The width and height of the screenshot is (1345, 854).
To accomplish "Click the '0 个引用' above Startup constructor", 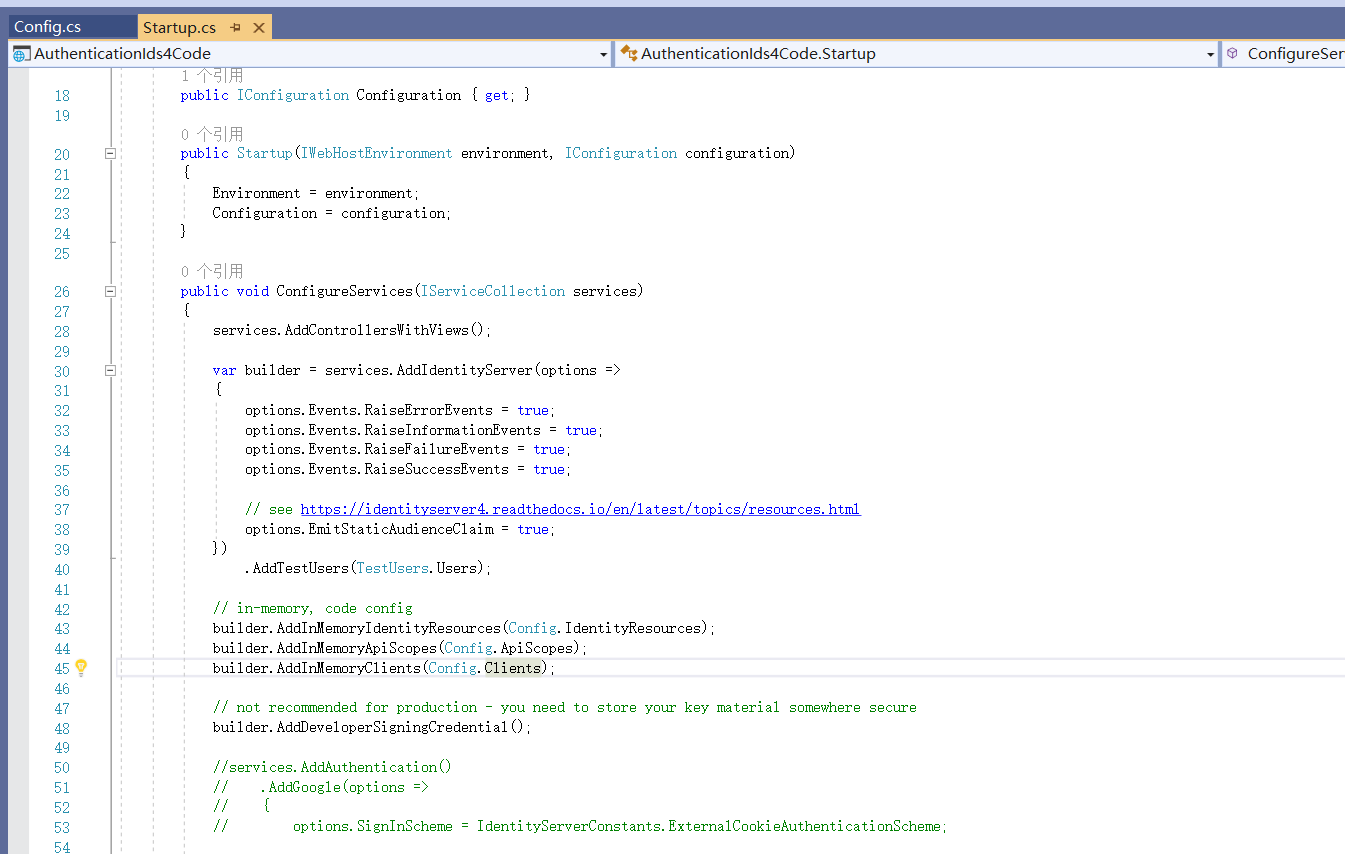I will coord(212,134).
